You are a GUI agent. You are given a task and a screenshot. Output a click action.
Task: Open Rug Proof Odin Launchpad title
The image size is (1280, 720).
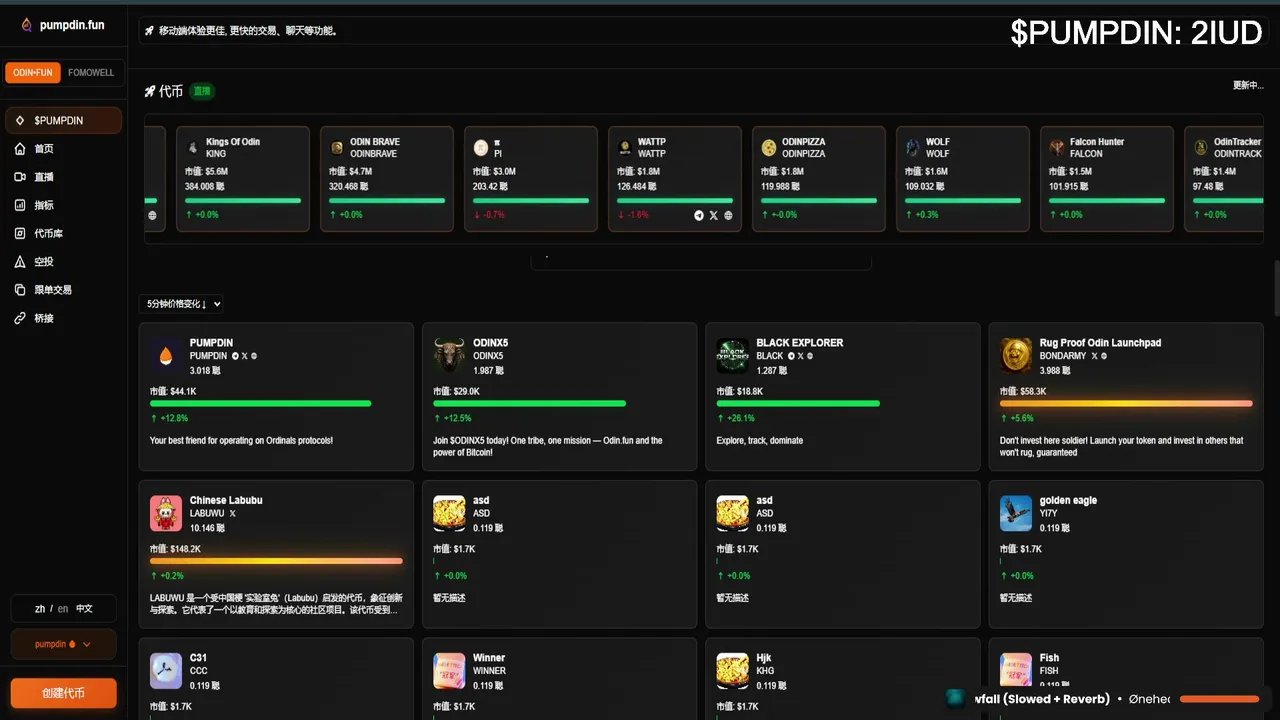click(x=1100, y=343)
